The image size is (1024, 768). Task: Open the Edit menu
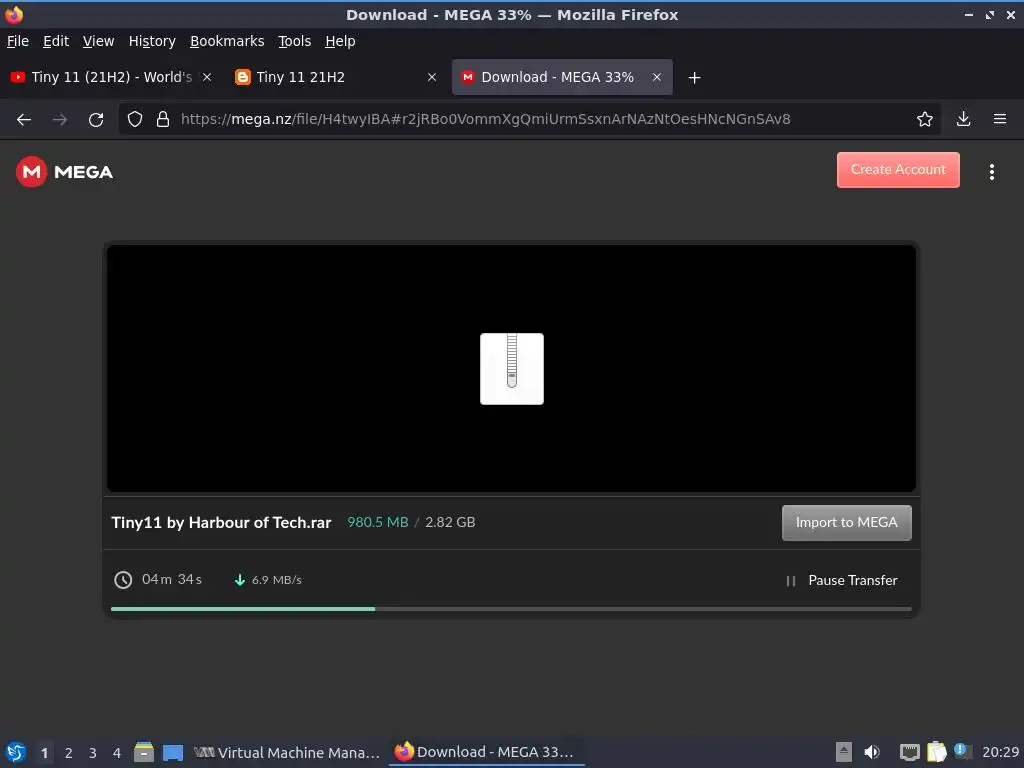[x=56, y=41]
